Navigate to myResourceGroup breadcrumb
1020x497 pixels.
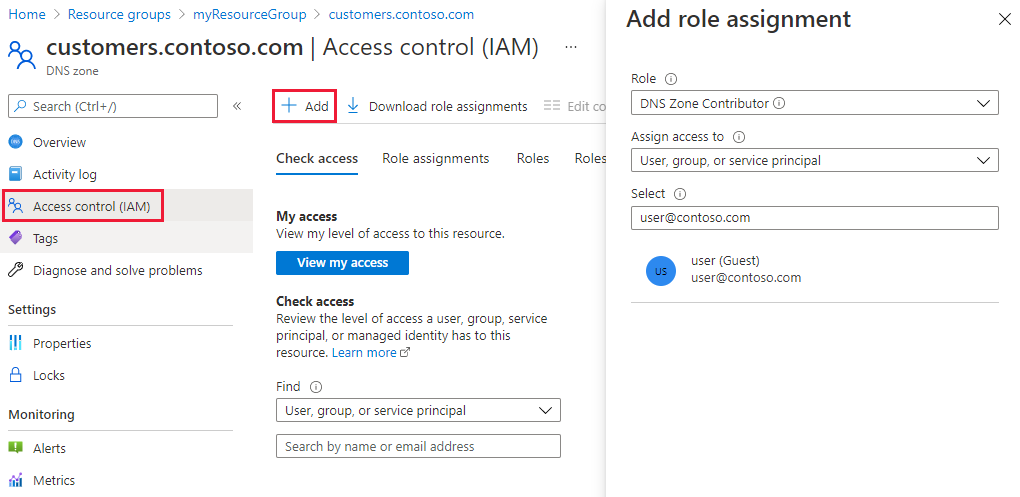248,15
